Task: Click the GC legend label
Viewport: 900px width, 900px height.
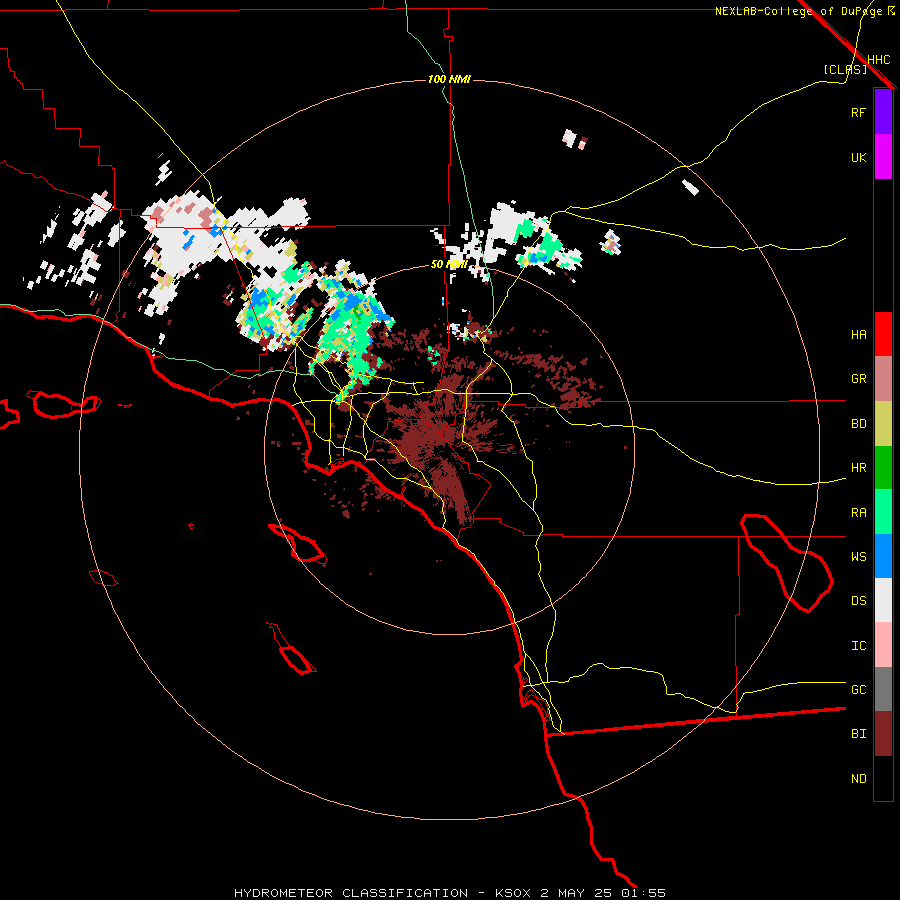Action: 858,690
